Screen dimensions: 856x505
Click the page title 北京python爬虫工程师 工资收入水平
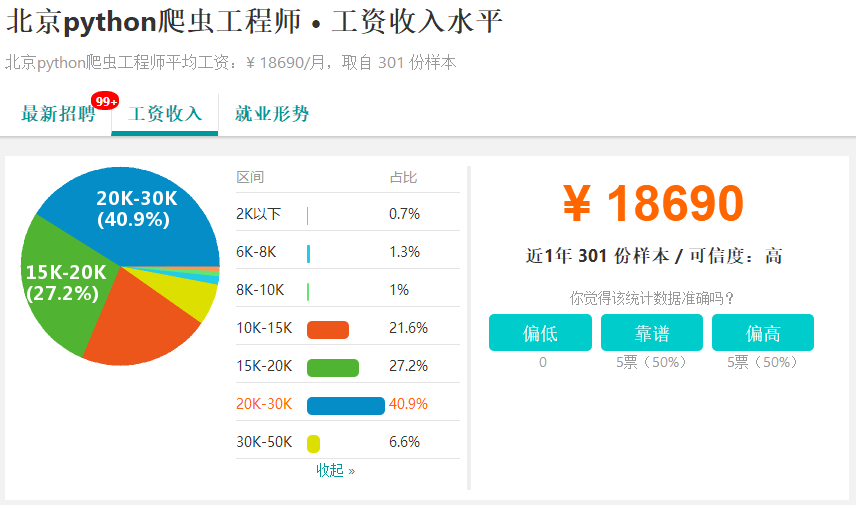point(254,22)
